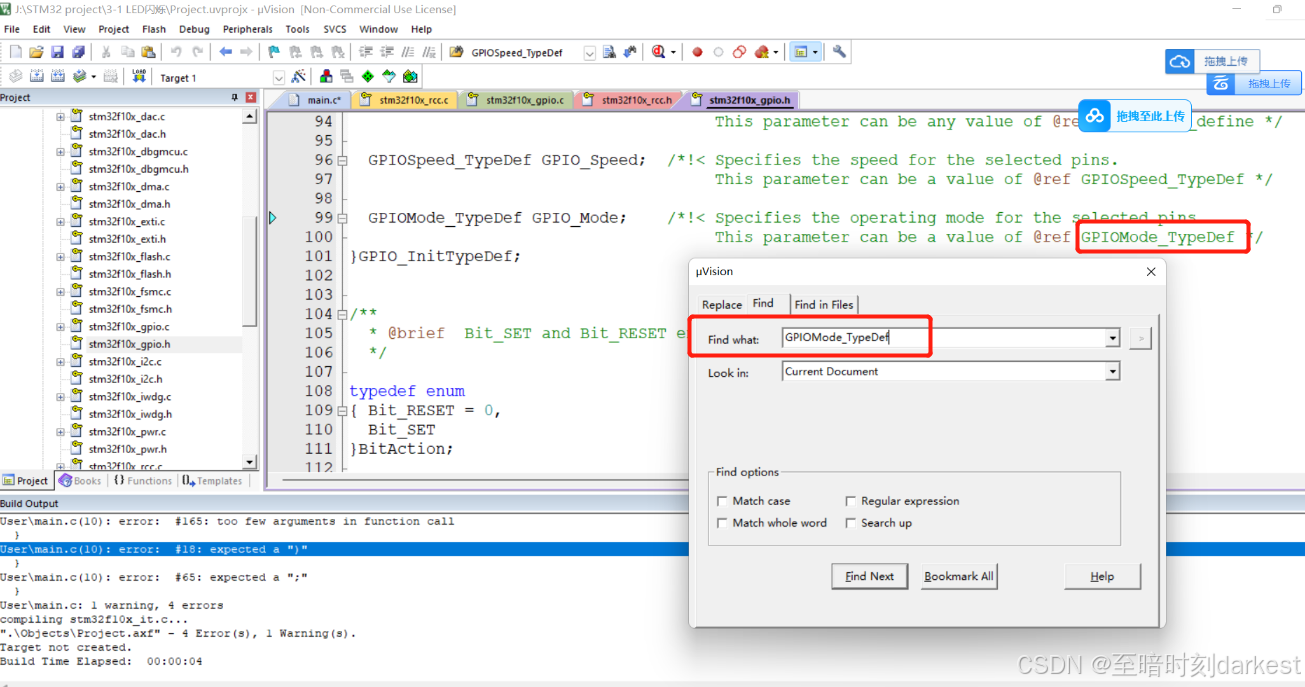This screenshot has height=687, width=1305.
Task: Click the Build target icon
Action: 37,77
